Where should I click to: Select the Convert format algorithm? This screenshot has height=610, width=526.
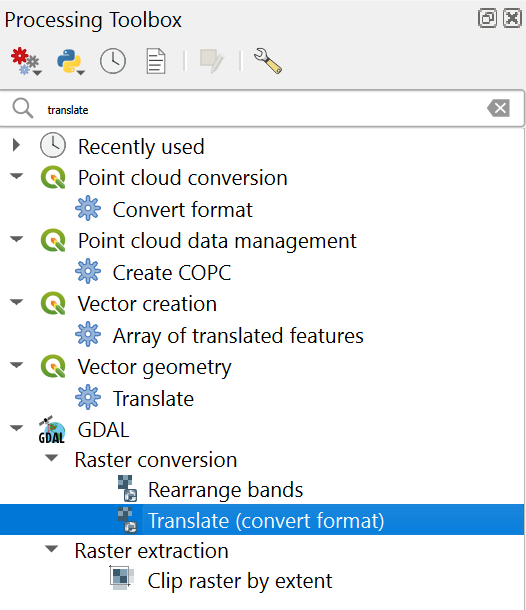tap(262, 209)
